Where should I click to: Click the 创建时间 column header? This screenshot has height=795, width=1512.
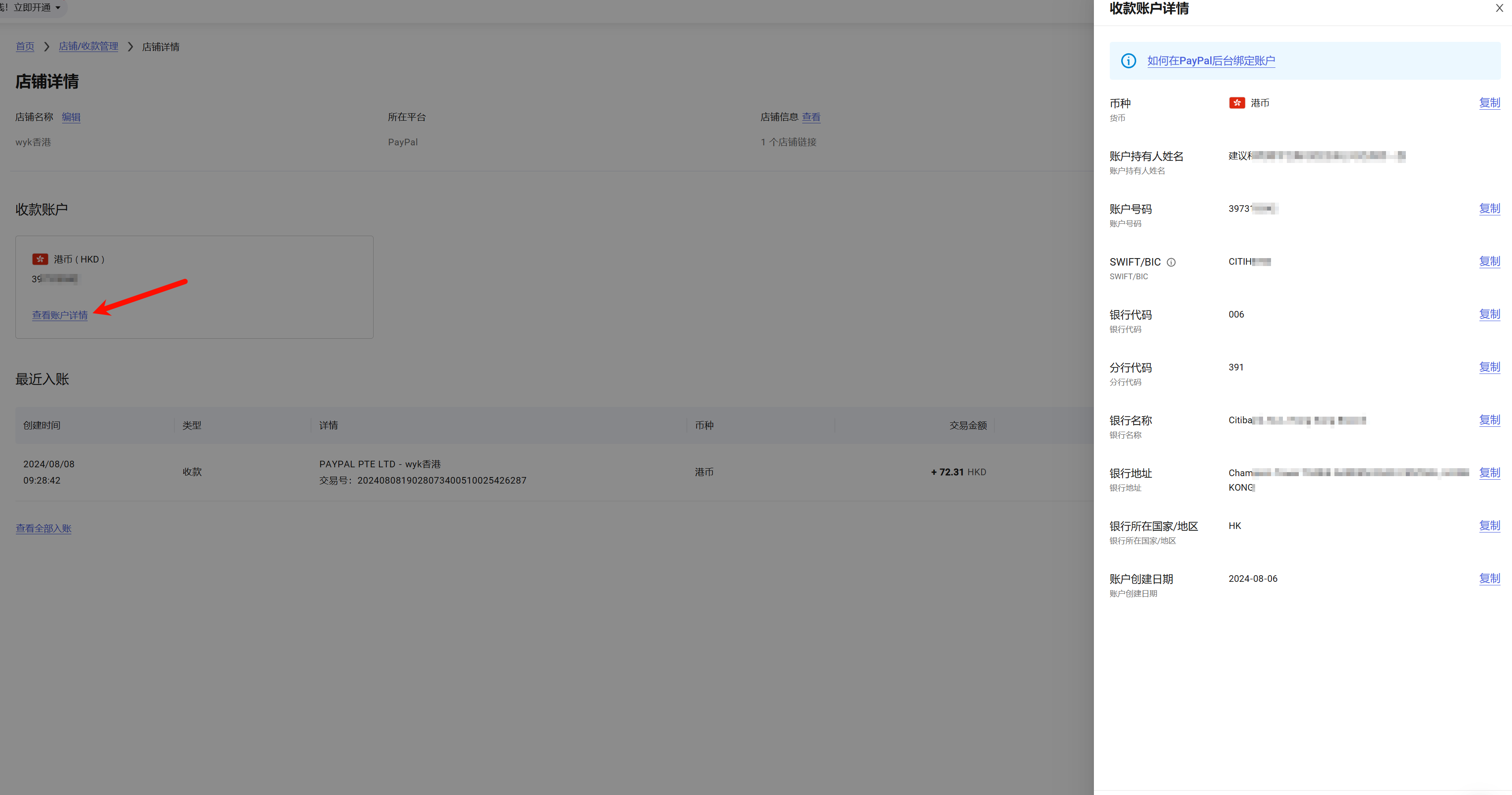pos(42,425)
